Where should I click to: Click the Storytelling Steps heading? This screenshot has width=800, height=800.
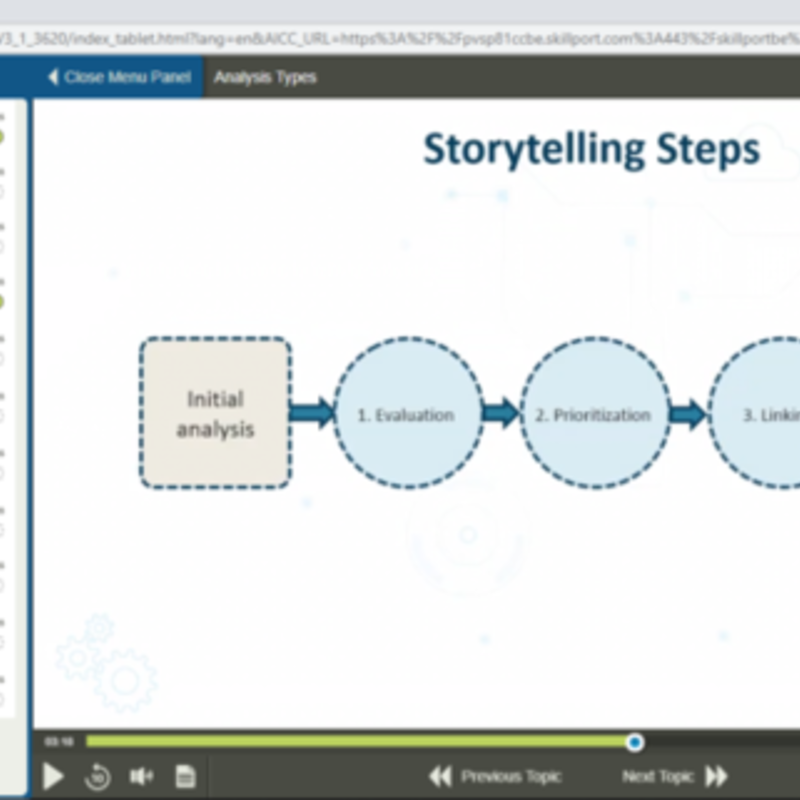point(592,149)
